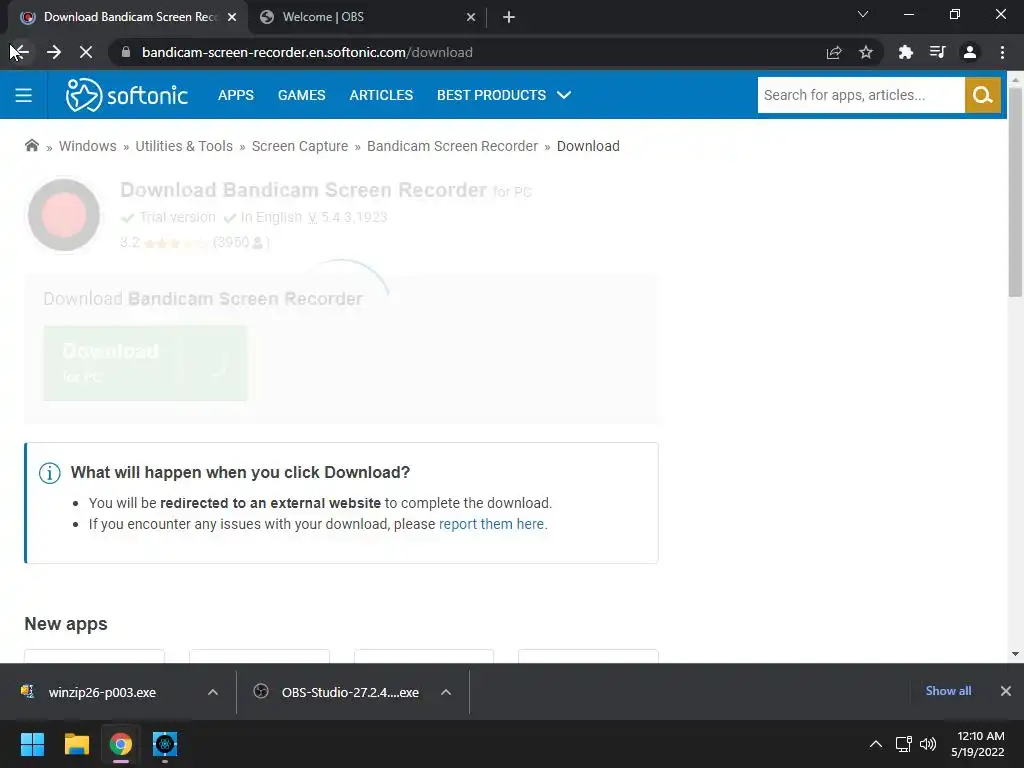
Task: Open ARTICLES navigation menu
Action: coord(381,95)
